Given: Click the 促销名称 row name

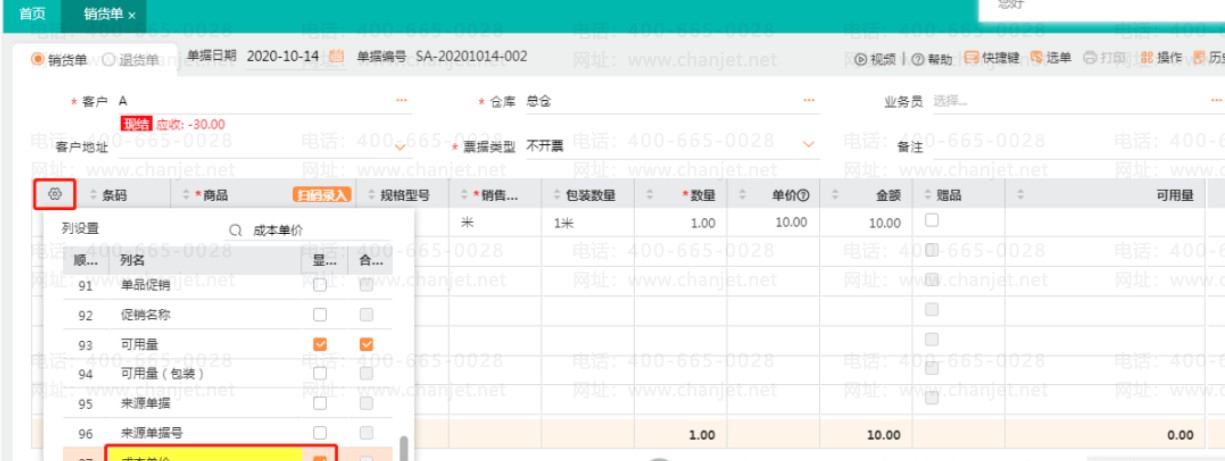Looking at the screenshot, I should pos(145,315).
